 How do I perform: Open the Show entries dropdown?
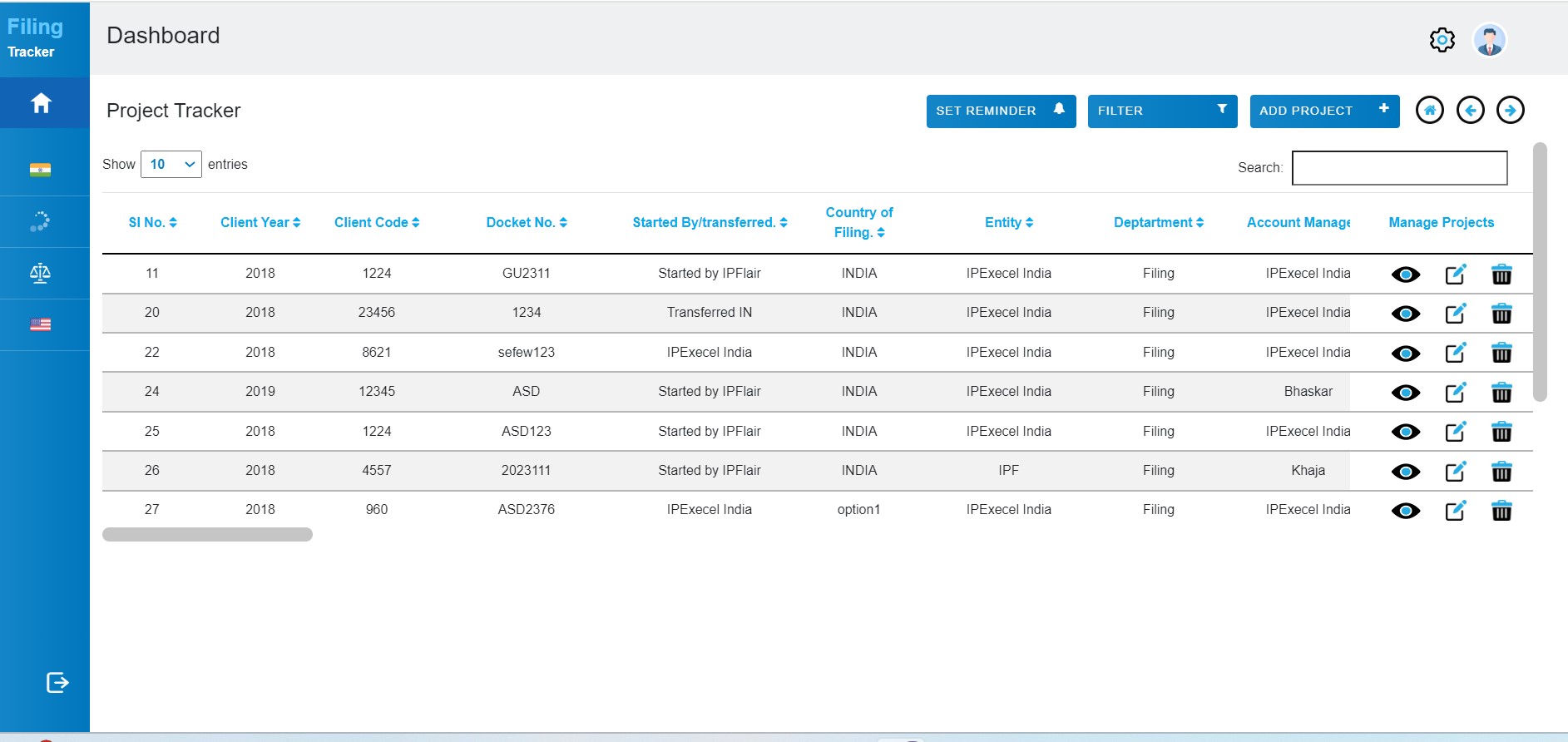coord(171,164)
